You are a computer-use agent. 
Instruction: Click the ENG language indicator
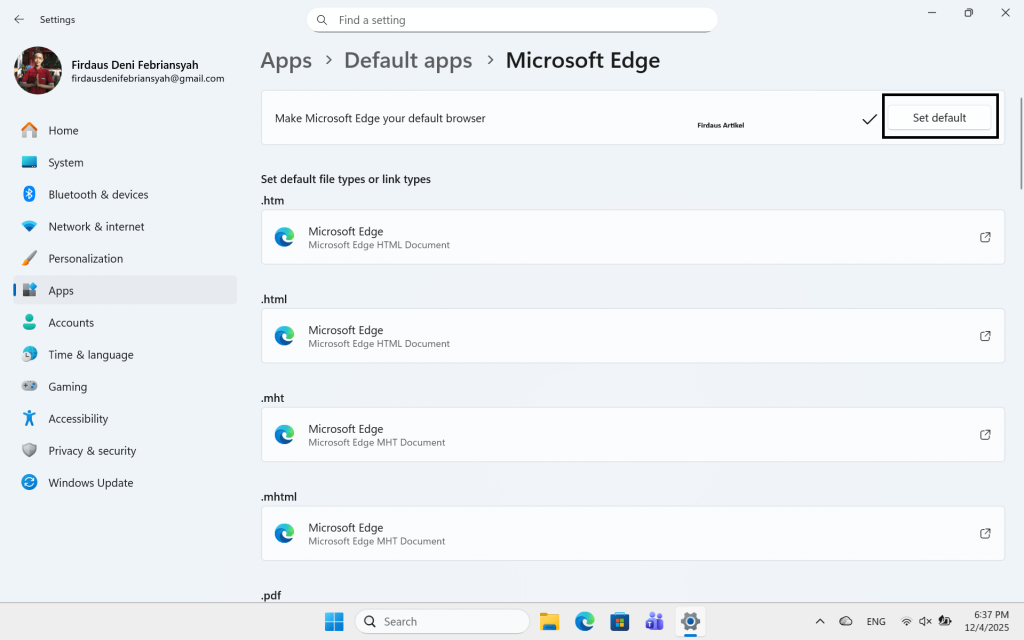click(x=876, y=621)
